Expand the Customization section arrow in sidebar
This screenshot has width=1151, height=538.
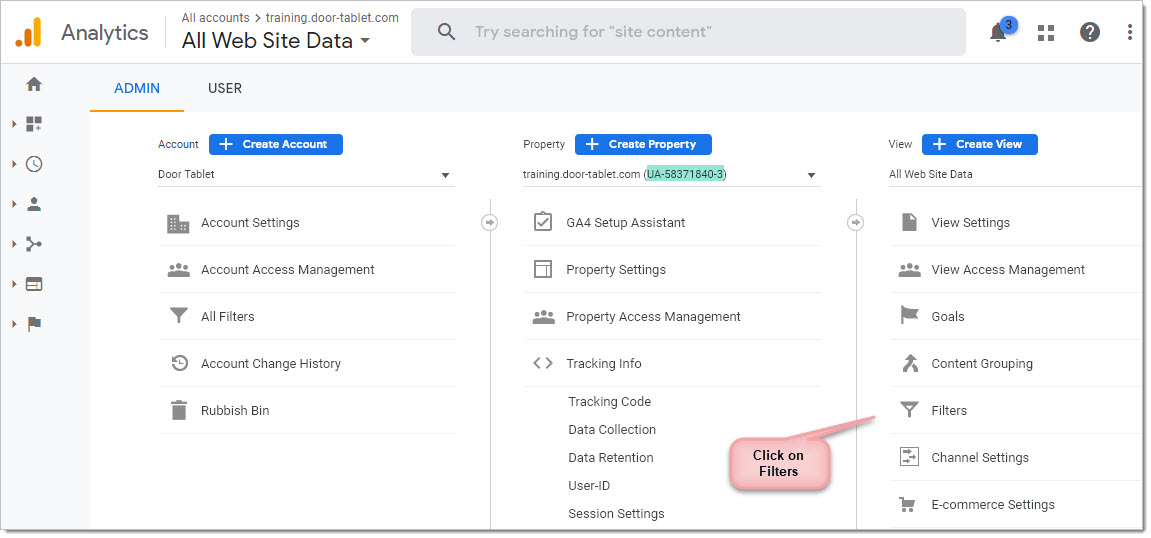14,124
